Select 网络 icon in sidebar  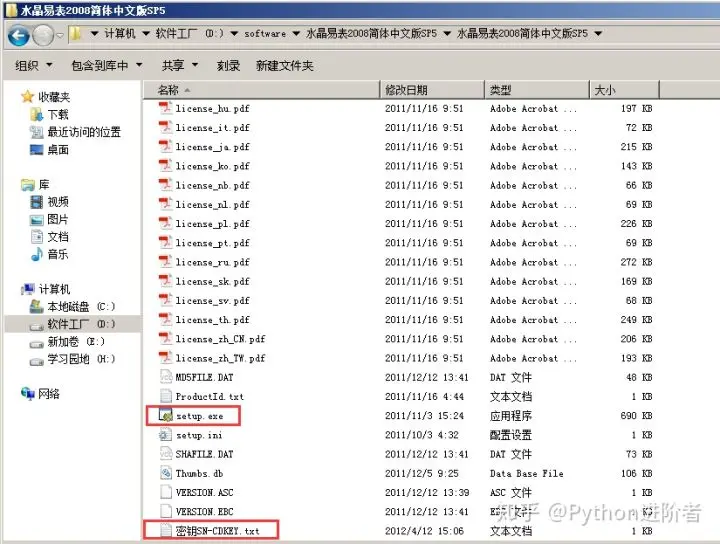[28, 393]
